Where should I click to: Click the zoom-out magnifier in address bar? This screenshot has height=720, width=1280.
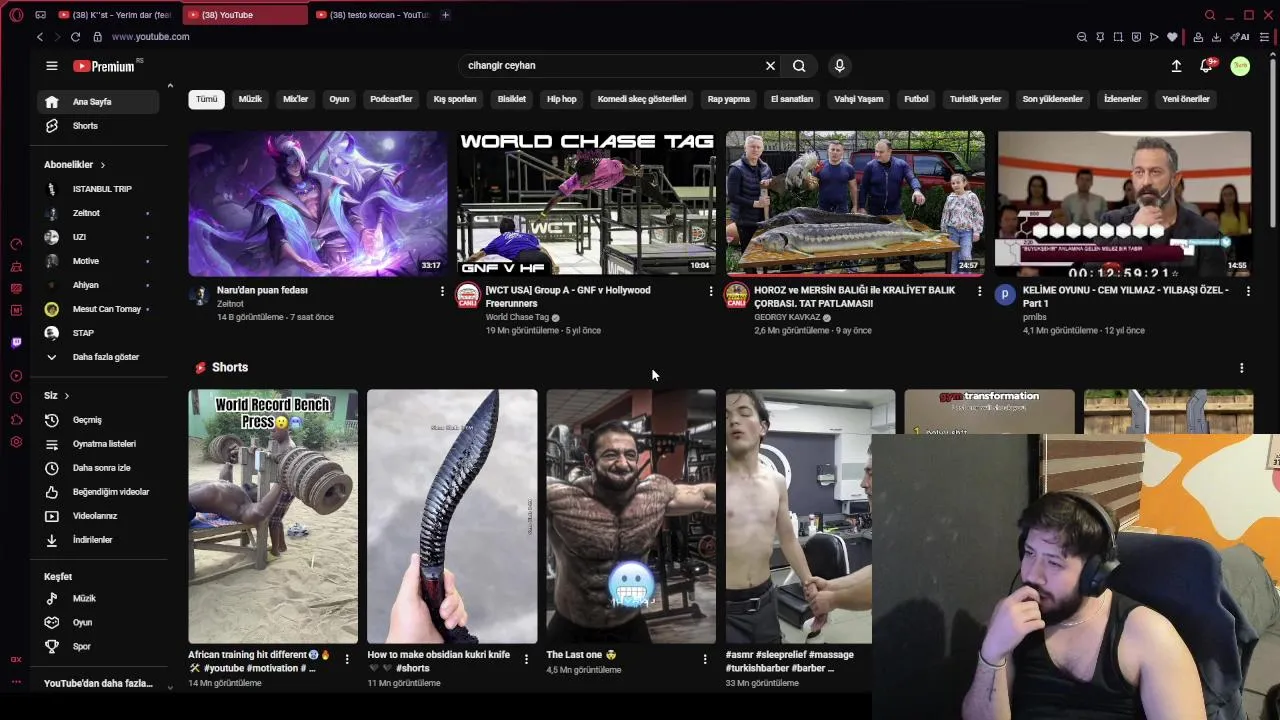coord(1081,37)
